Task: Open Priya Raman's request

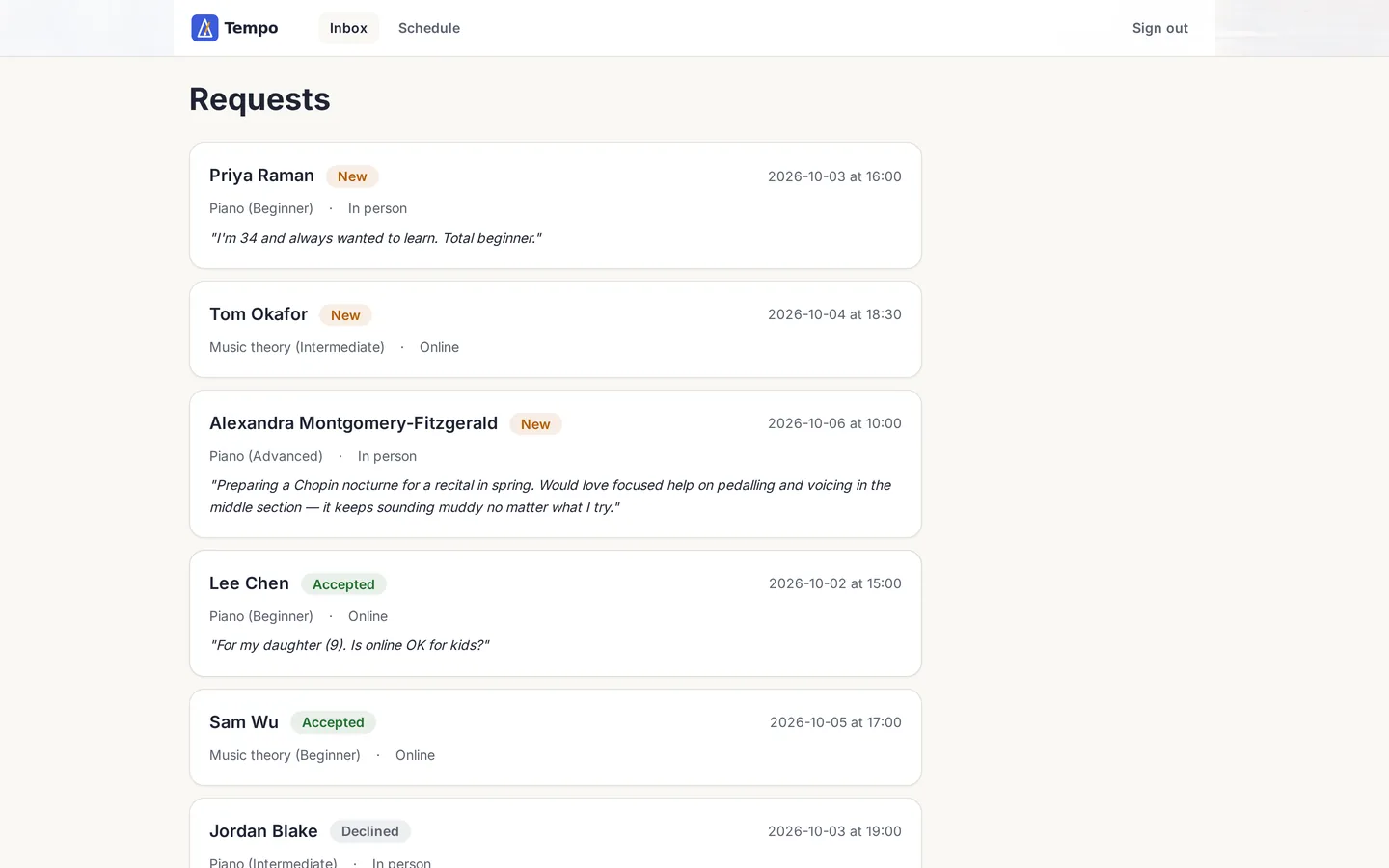Action: 556,205
